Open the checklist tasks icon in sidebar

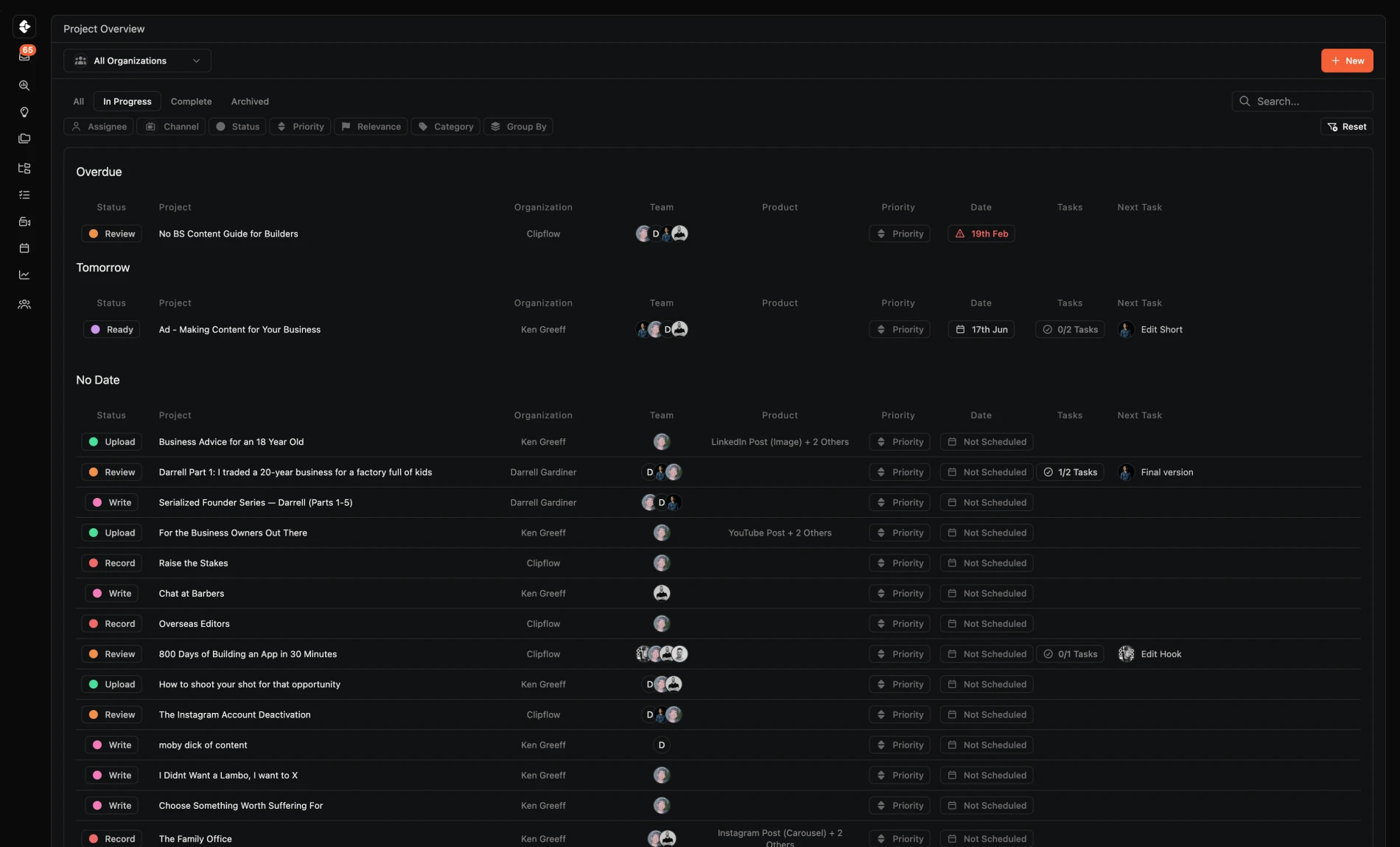[24, 195]
